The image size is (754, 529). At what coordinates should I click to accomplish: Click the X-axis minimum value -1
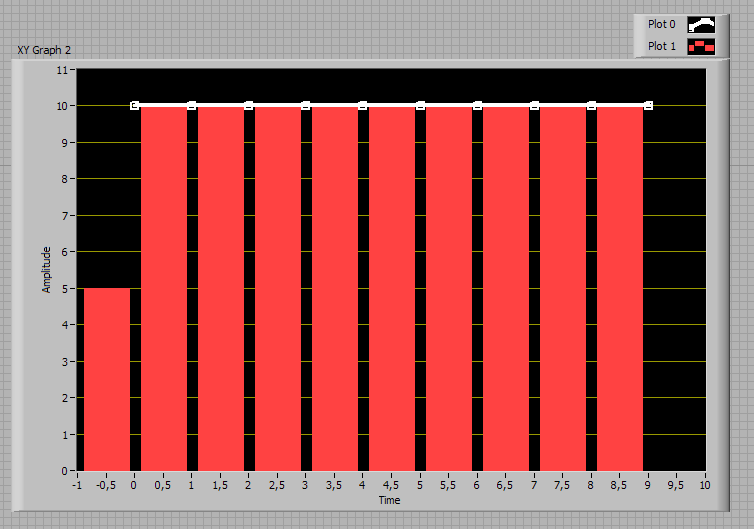point(77,486)
